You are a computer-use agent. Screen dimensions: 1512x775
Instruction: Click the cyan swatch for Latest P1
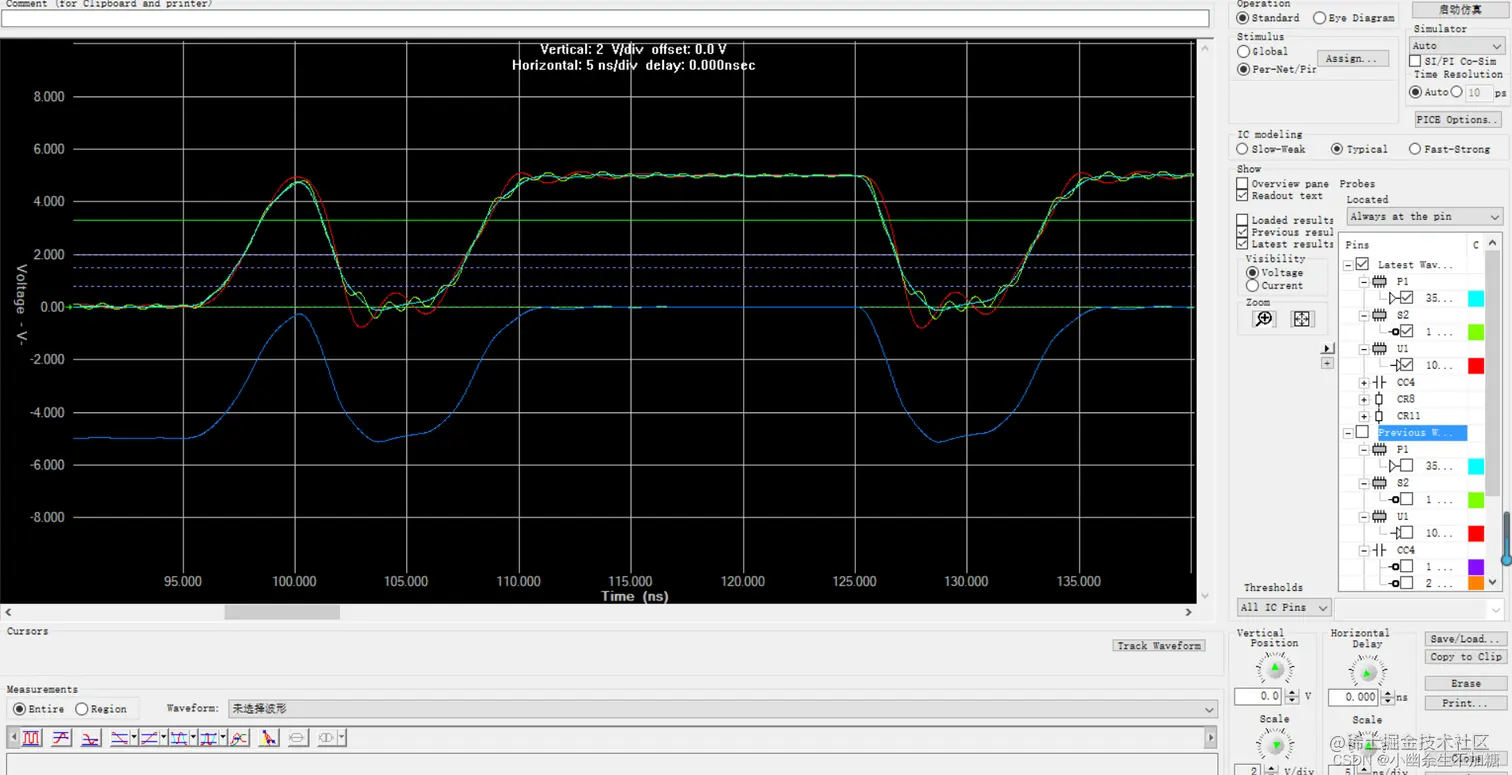coord(1476,298)
